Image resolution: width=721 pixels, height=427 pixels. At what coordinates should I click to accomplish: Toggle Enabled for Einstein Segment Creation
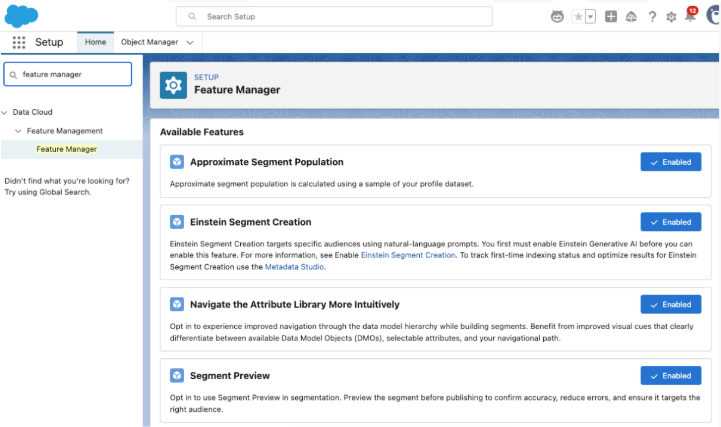[670, 222]
